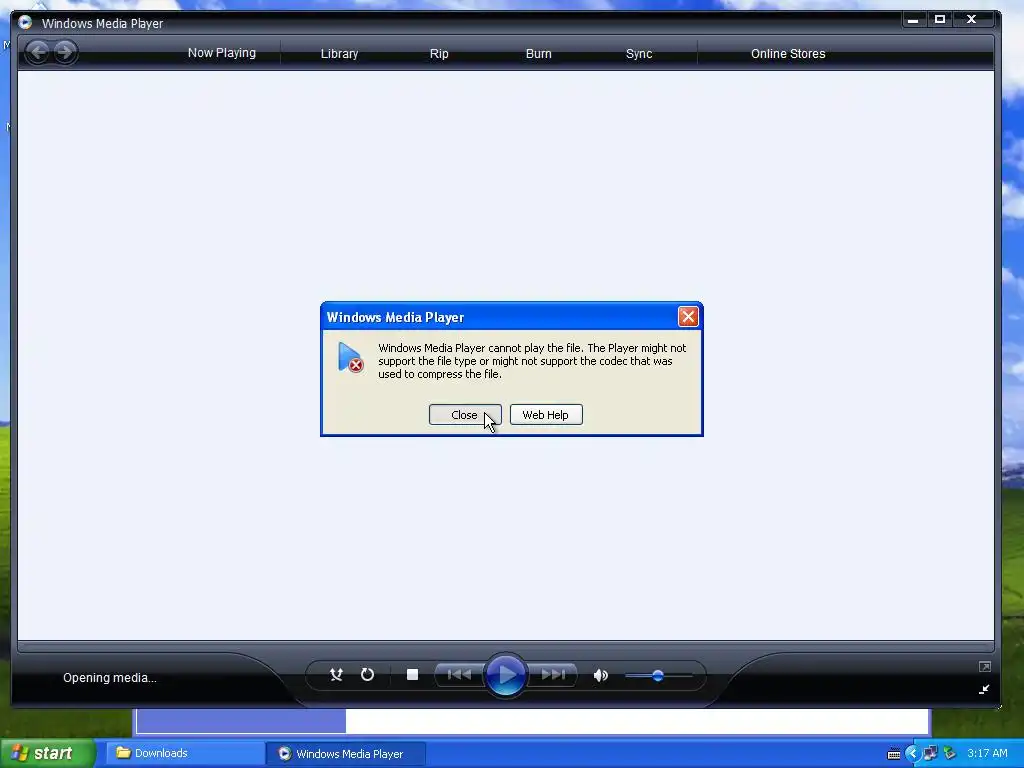
Task: Click the full screen view icon
Action: click(x=985, y=667)
